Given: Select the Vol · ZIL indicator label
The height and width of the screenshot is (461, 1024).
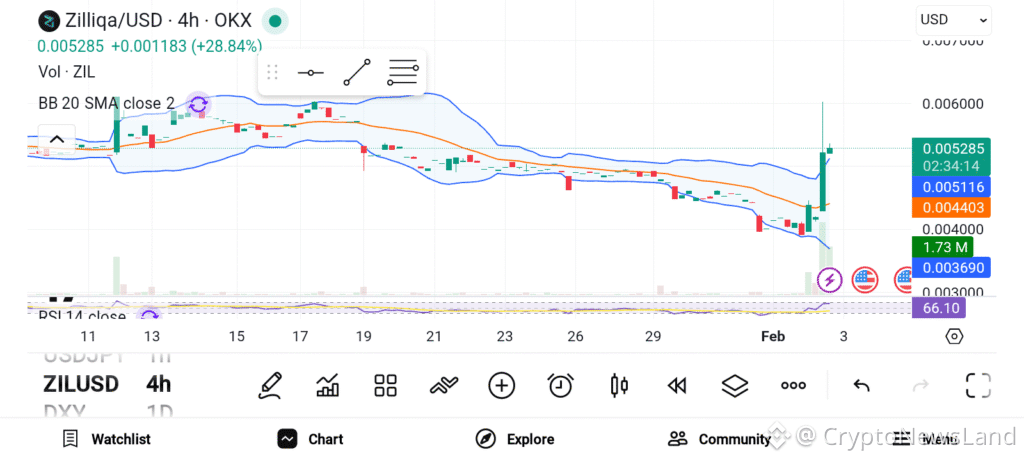Looking at the screenshot, I should pyautogui.click(x=67, y=71).
